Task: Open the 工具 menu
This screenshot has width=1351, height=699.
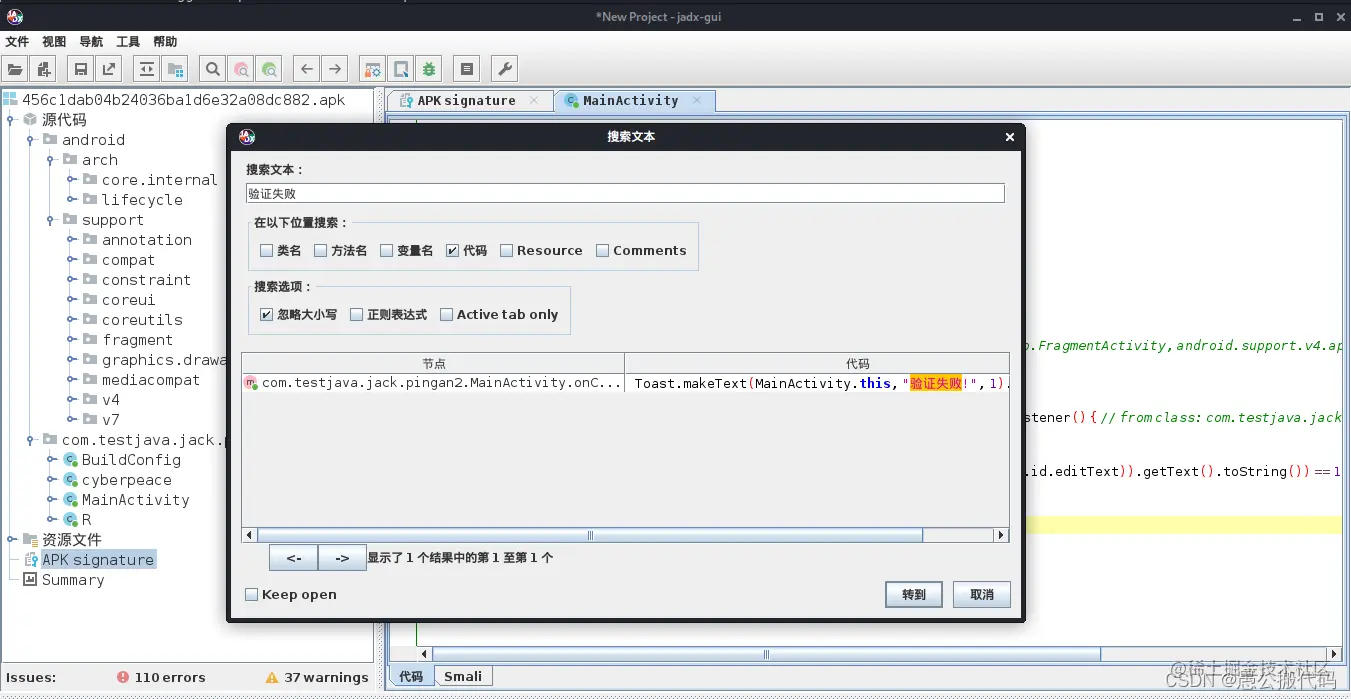Action: tap(128, 42)
